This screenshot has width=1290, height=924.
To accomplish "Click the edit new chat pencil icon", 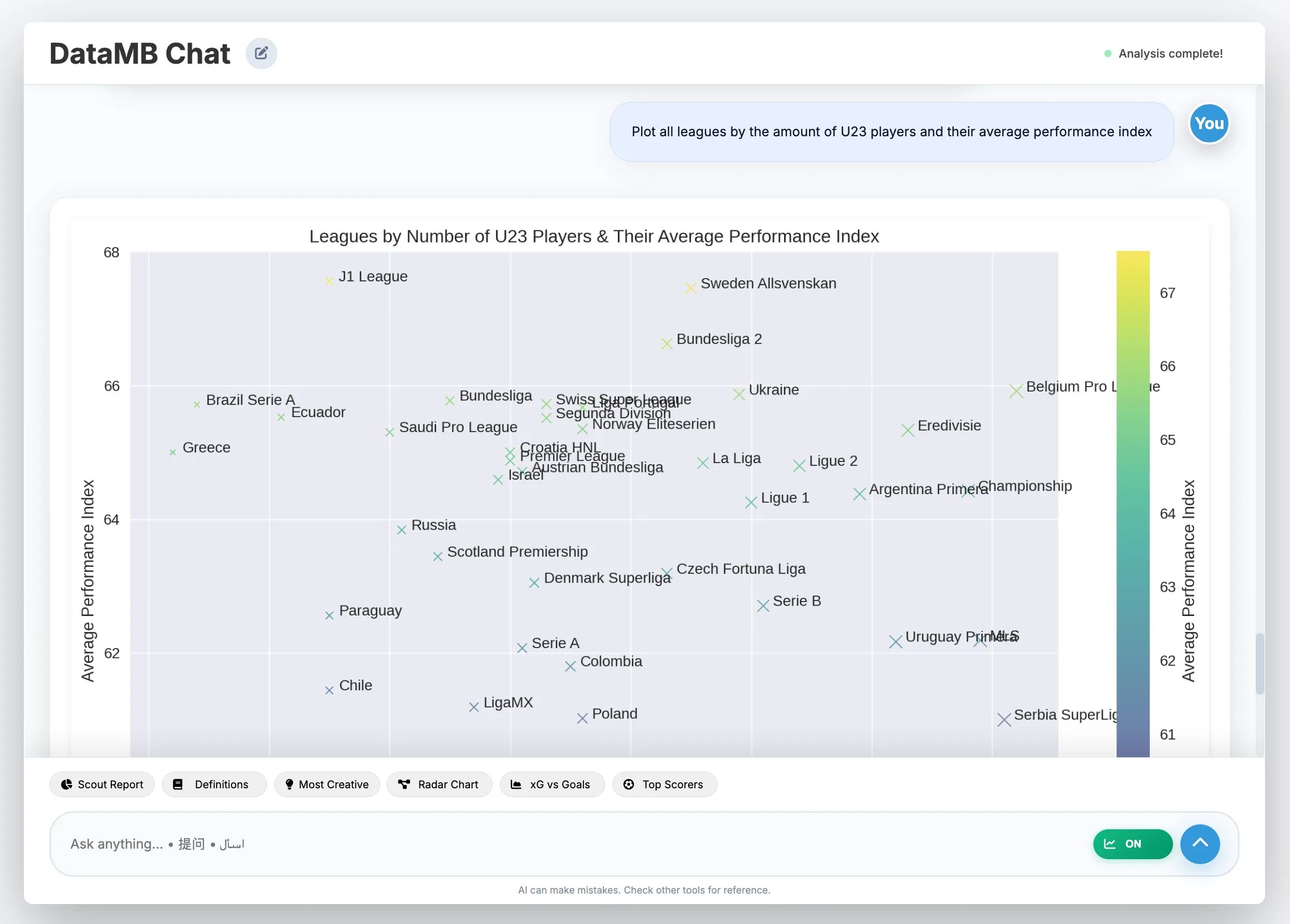I will tap(261, 53).
